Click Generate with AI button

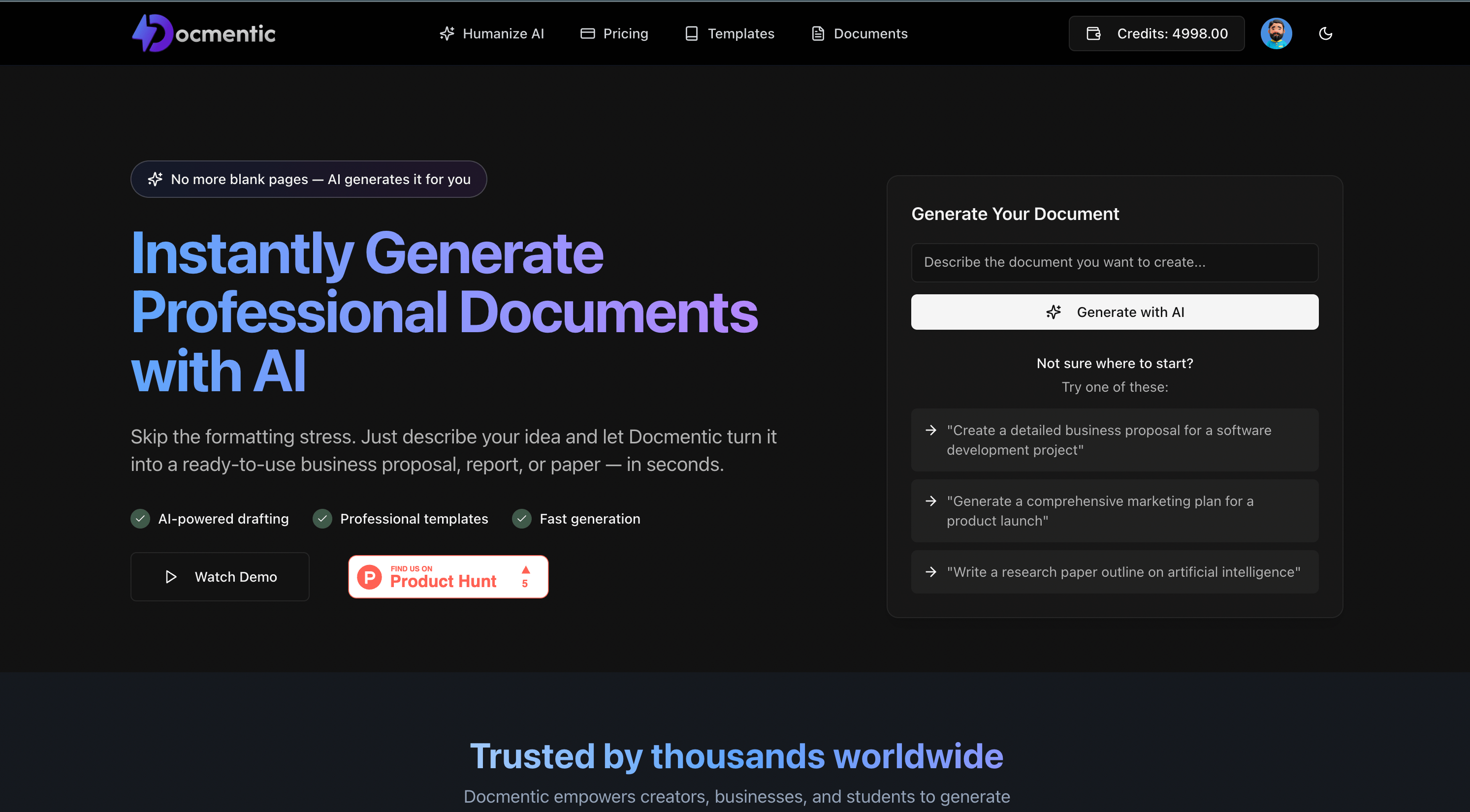click(x=1115, y=312)
